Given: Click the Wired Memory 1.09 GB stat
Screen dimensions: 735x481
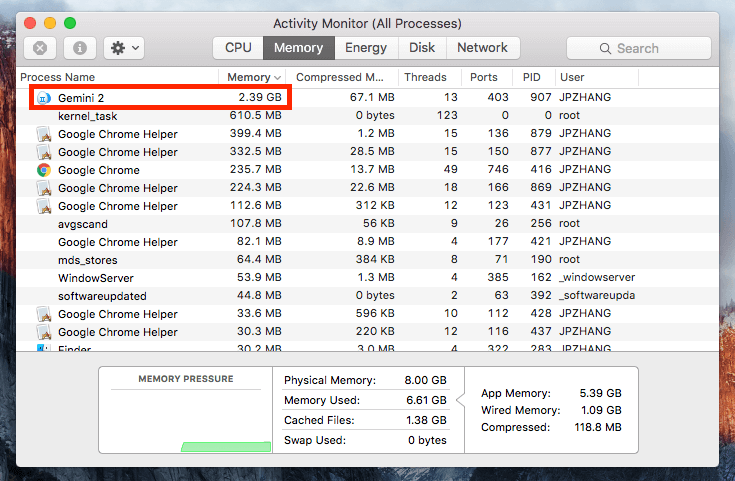Looking at the screenshot, I should [551, 410].
